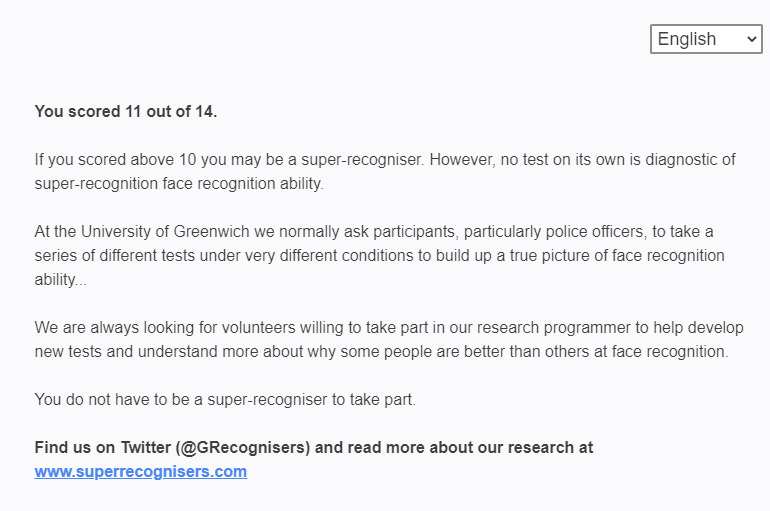Click the word 'ability...' ending third paragraph

click(60, 279)
